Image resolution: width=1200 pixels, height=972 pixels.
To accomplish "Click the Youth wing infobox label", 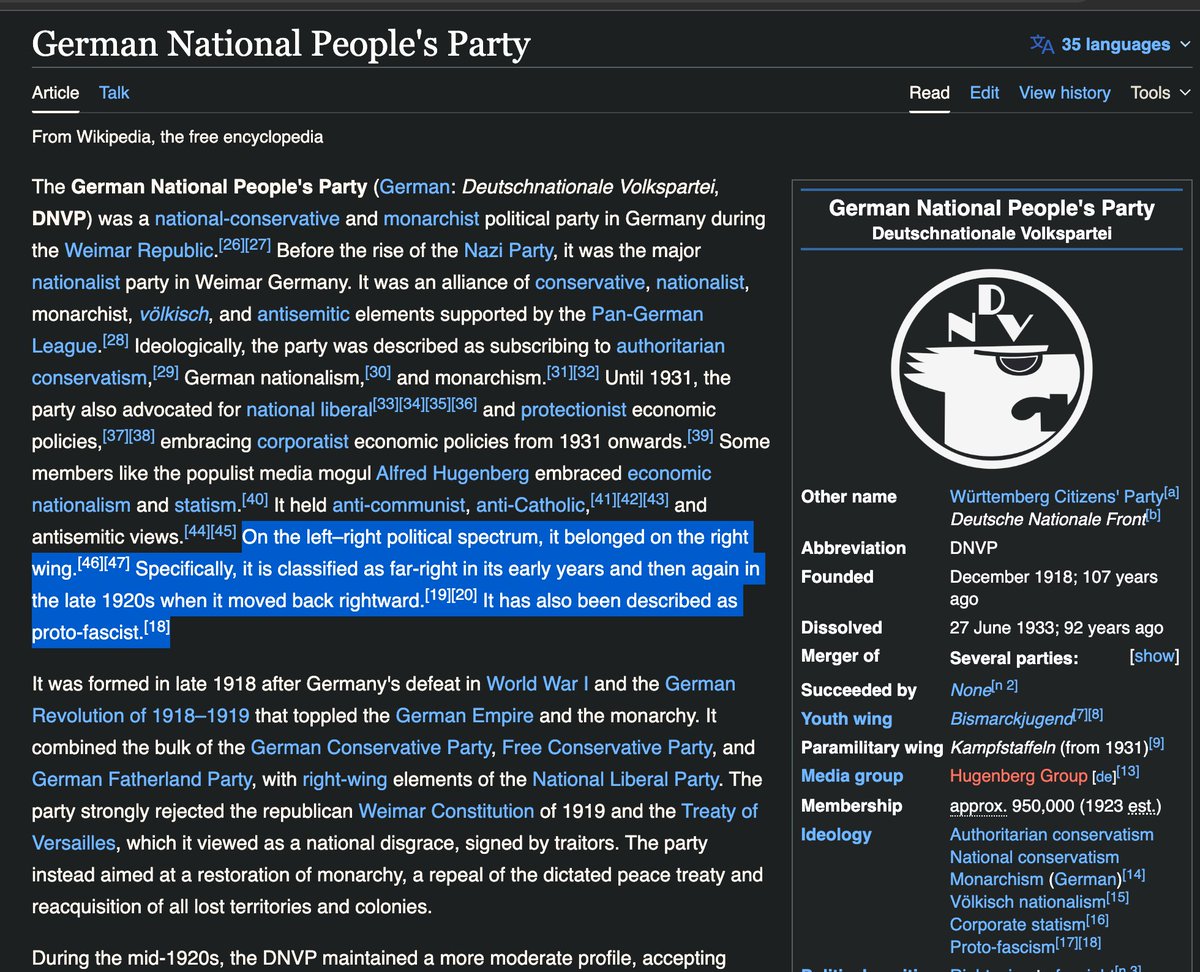I will (x=846, y=719).
